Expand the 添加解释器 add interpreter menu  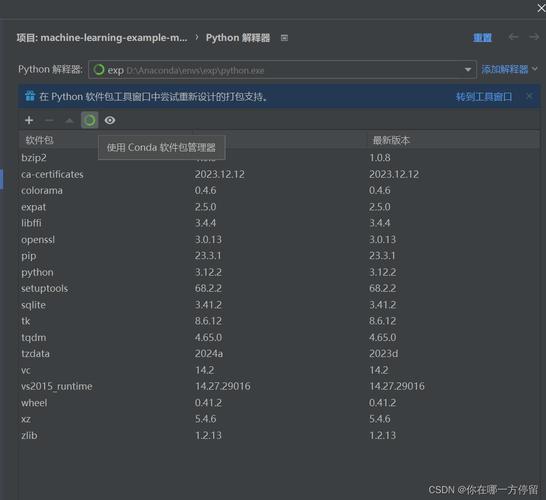click(509, 69)
